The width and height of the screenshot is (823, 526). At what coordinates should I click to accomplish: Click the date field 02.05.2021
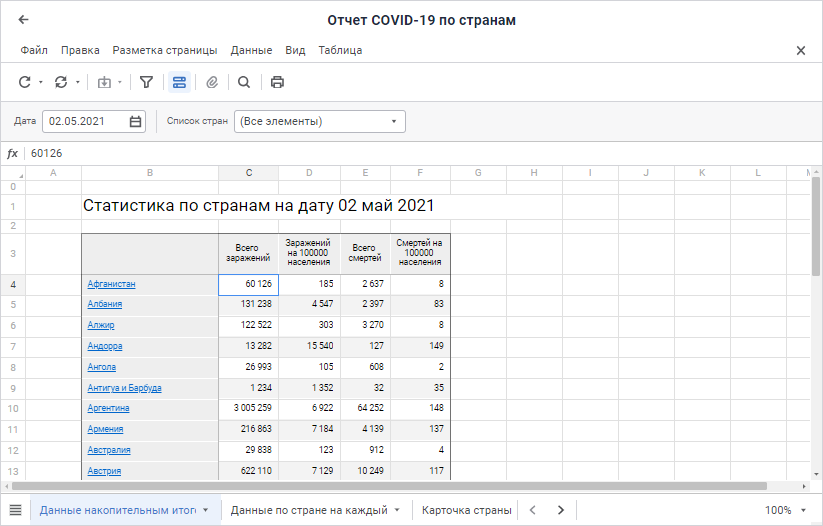(x=93, y=122)
